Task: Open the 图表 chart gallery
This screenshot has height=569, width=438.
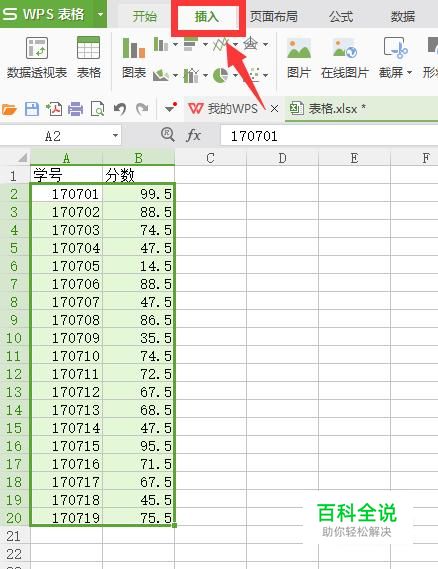Action: tap(134, 58)
